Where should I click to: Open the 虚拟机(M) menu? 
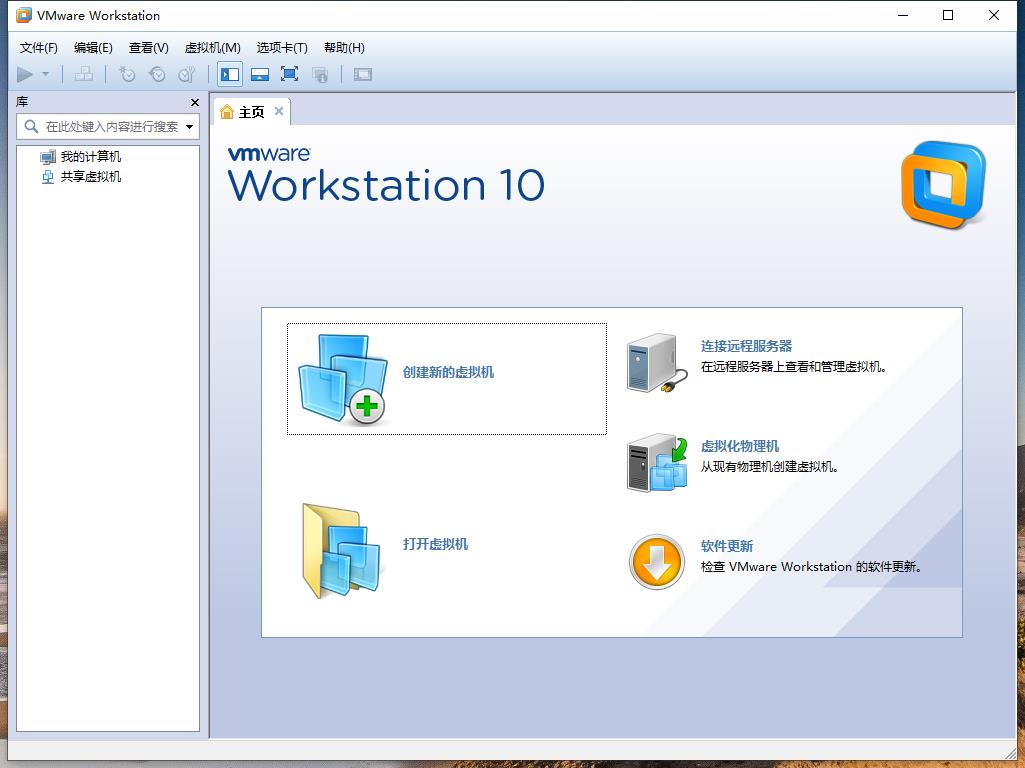[x=212, y=47]
